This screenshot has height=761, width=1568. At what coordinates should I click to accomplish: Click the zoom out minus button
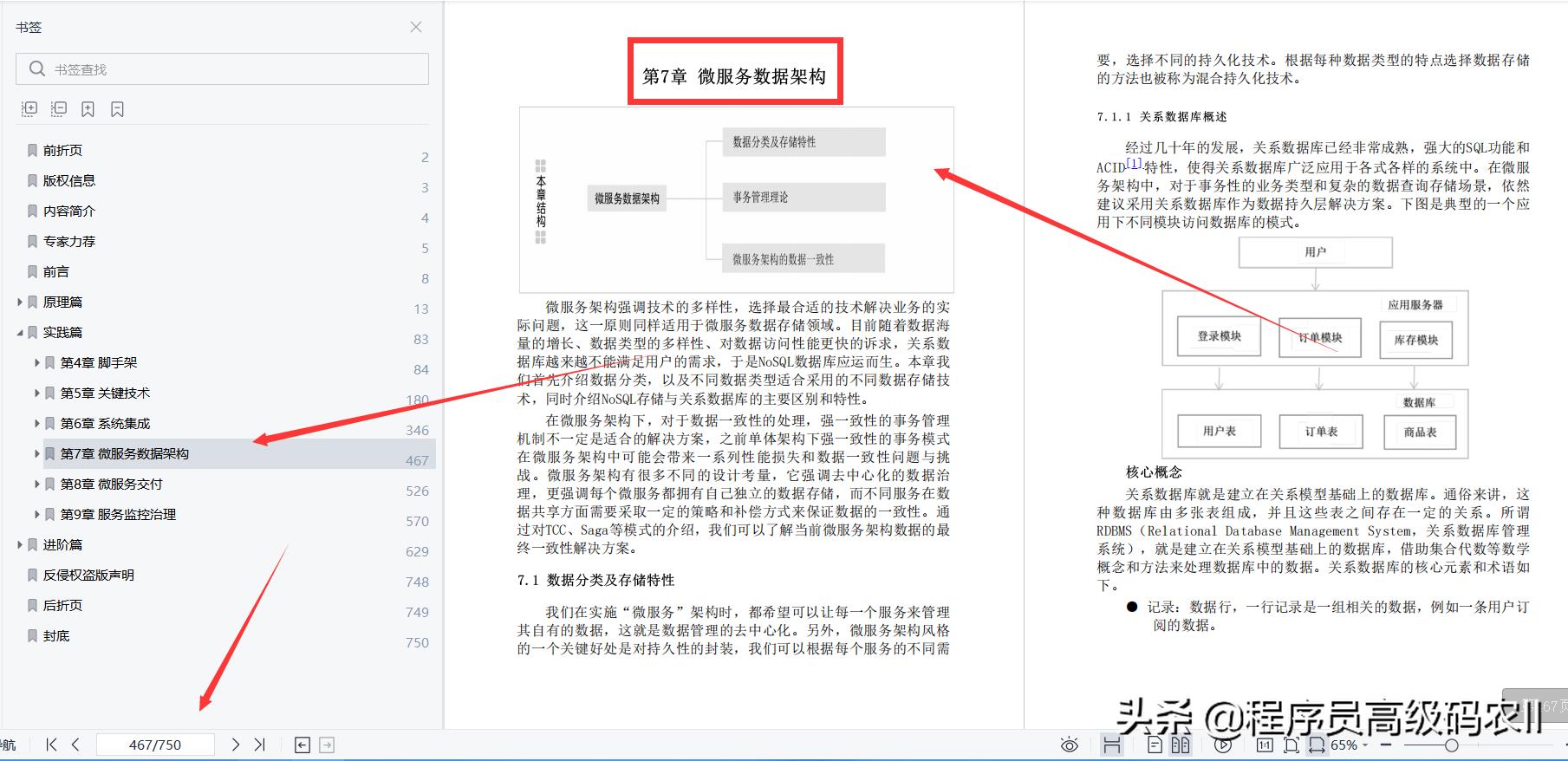click(x=1386, y=745)
